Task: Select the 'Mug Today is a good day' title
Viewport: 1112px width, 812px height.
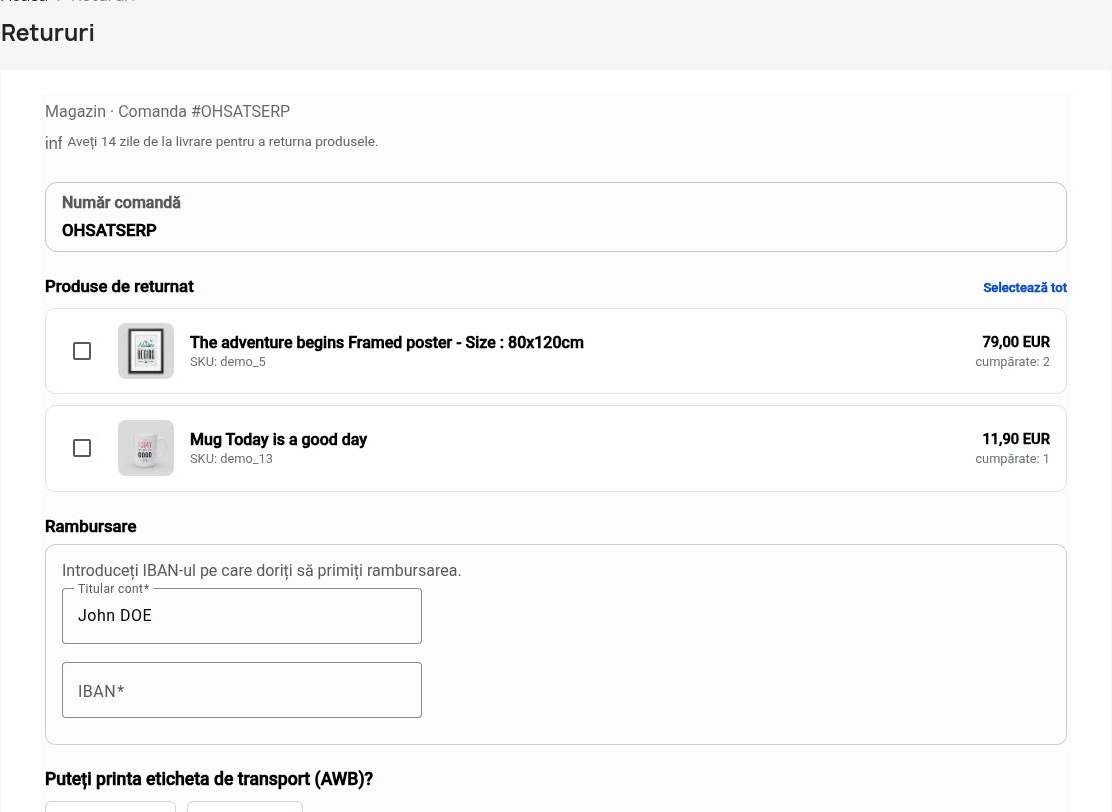Action: 279,440
